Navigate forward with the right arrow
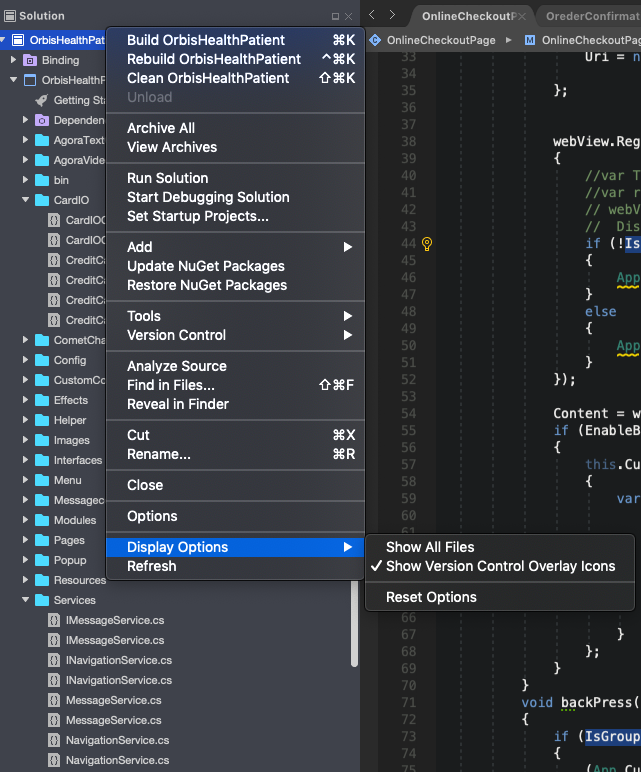The width and height of the screenshot is (641, 772). tap(392, 15)
